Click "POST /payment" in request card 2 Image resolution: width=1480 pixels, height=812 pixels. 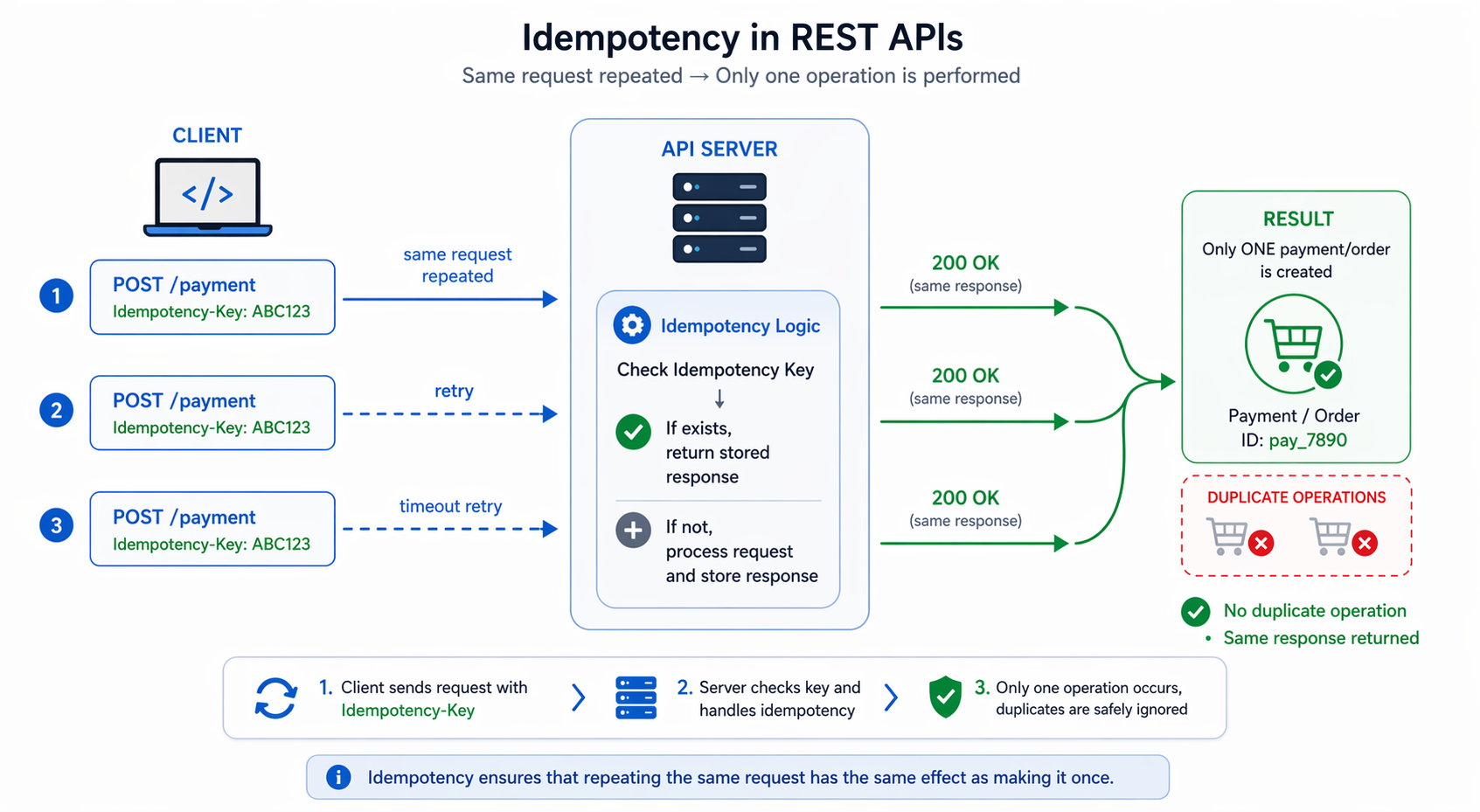pos(184,400)
